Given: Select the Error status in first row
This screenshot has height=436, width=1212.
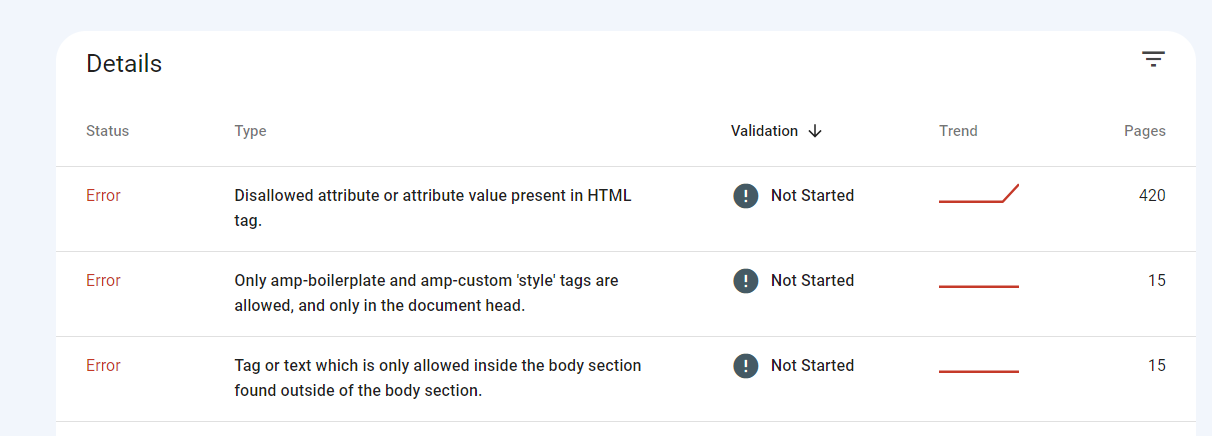Looking at the screenshot, I should (103, 196).
